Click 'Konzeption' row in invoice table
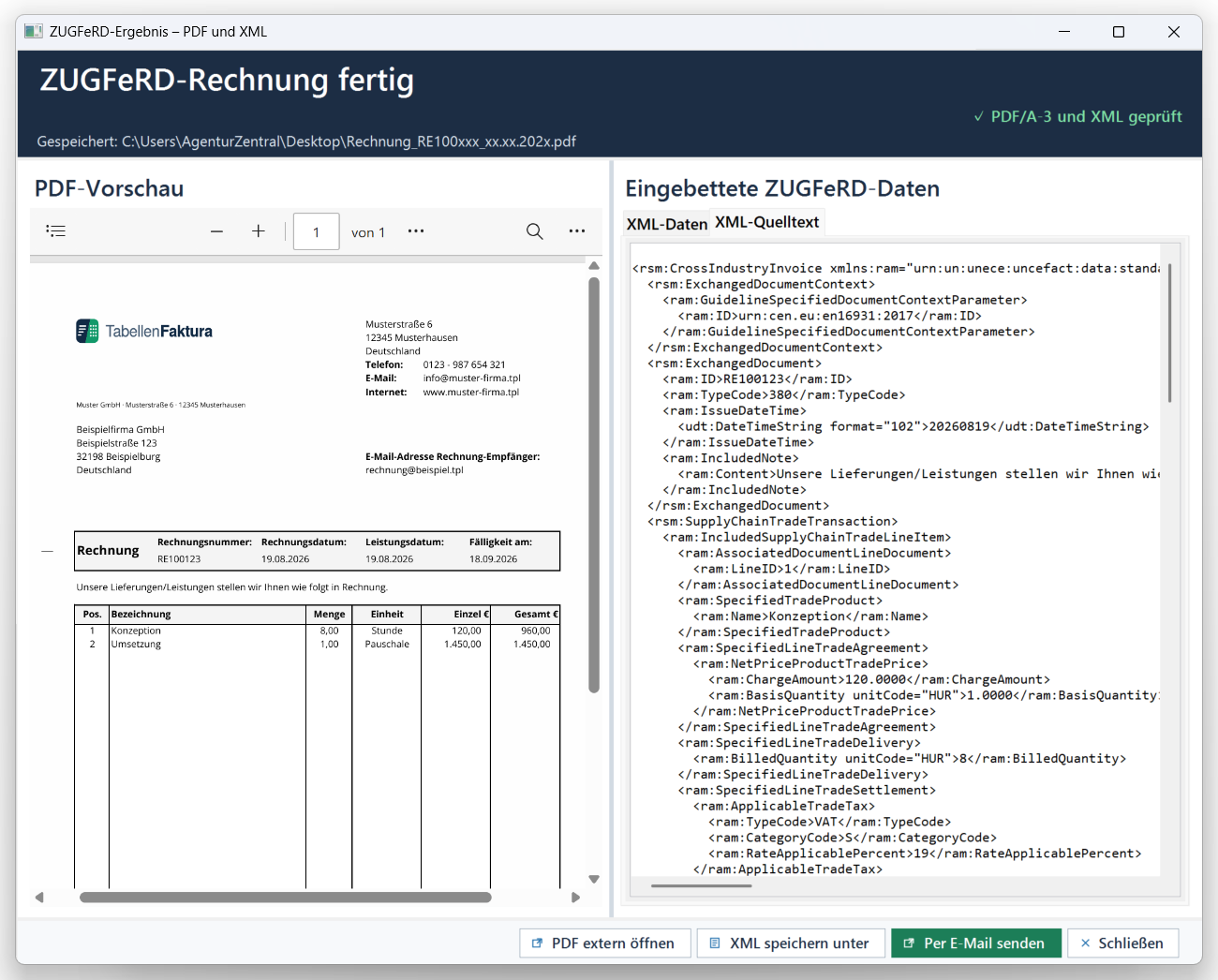1218x980 pixels. pos(317,631)
